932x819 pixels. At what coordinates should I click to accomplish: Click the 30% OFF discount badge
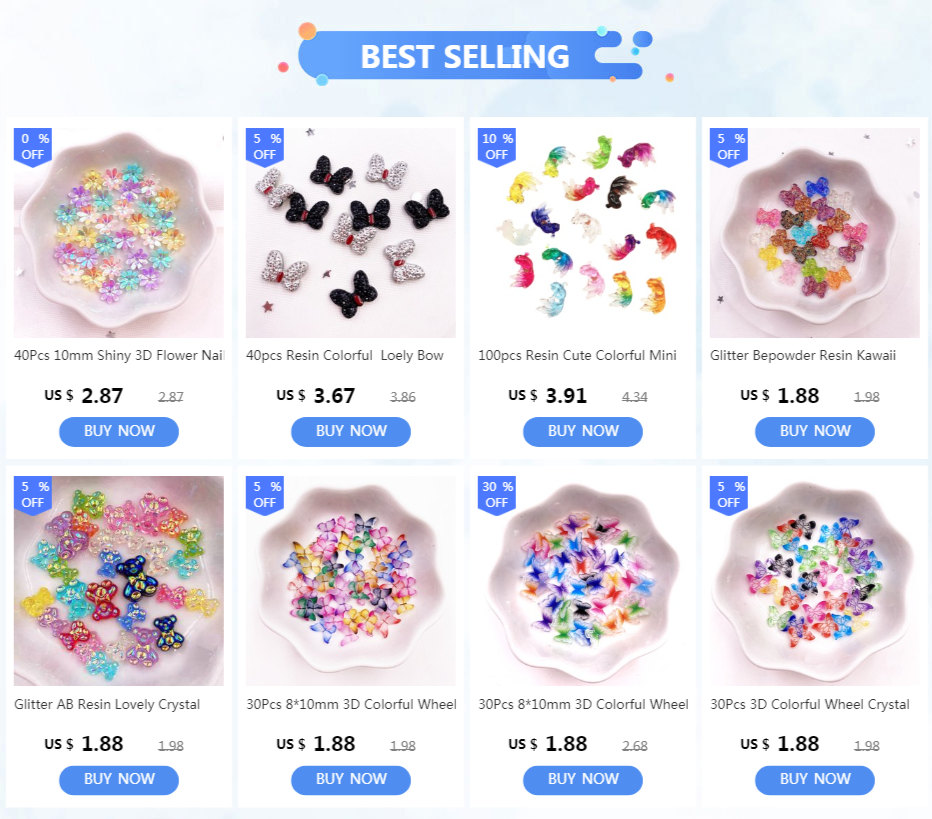click(x=497, y=495)
